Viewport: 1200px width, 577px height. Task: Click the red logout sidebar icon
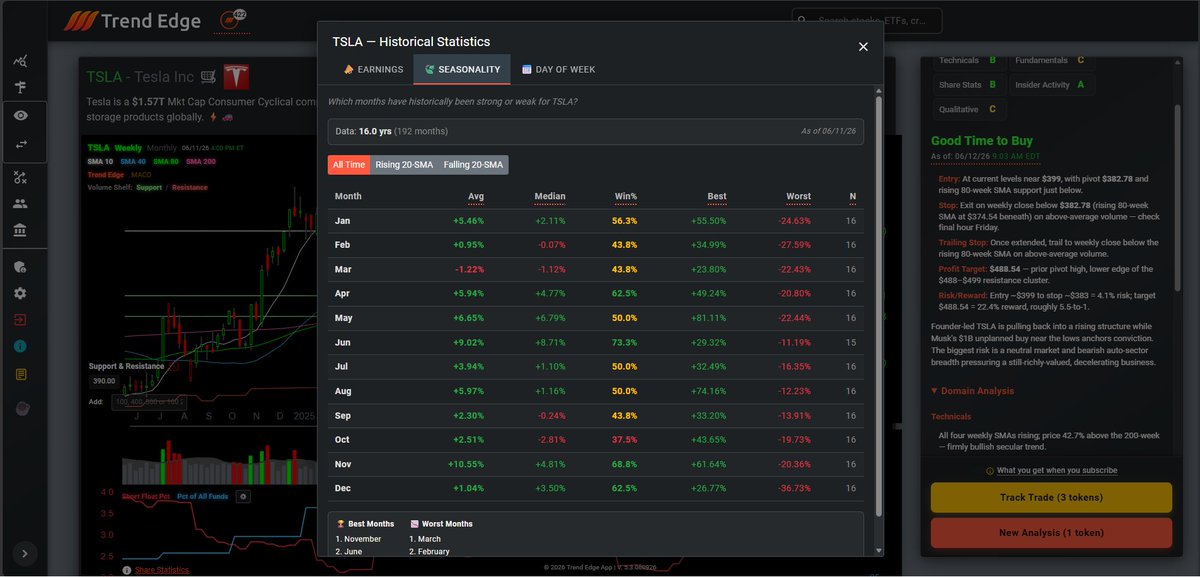pos(20,321)
